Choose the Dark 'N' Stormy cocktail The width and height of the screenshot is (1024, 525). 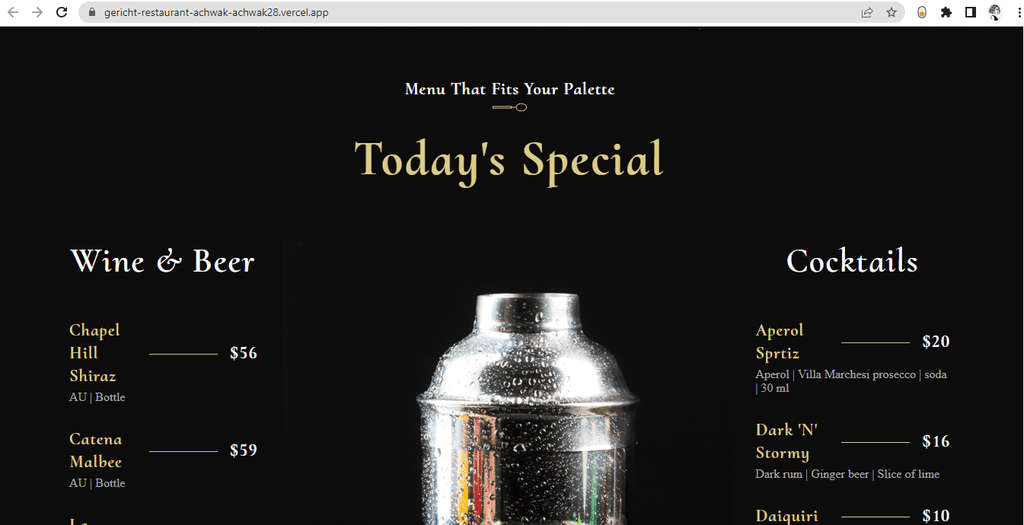coord(853,451)
